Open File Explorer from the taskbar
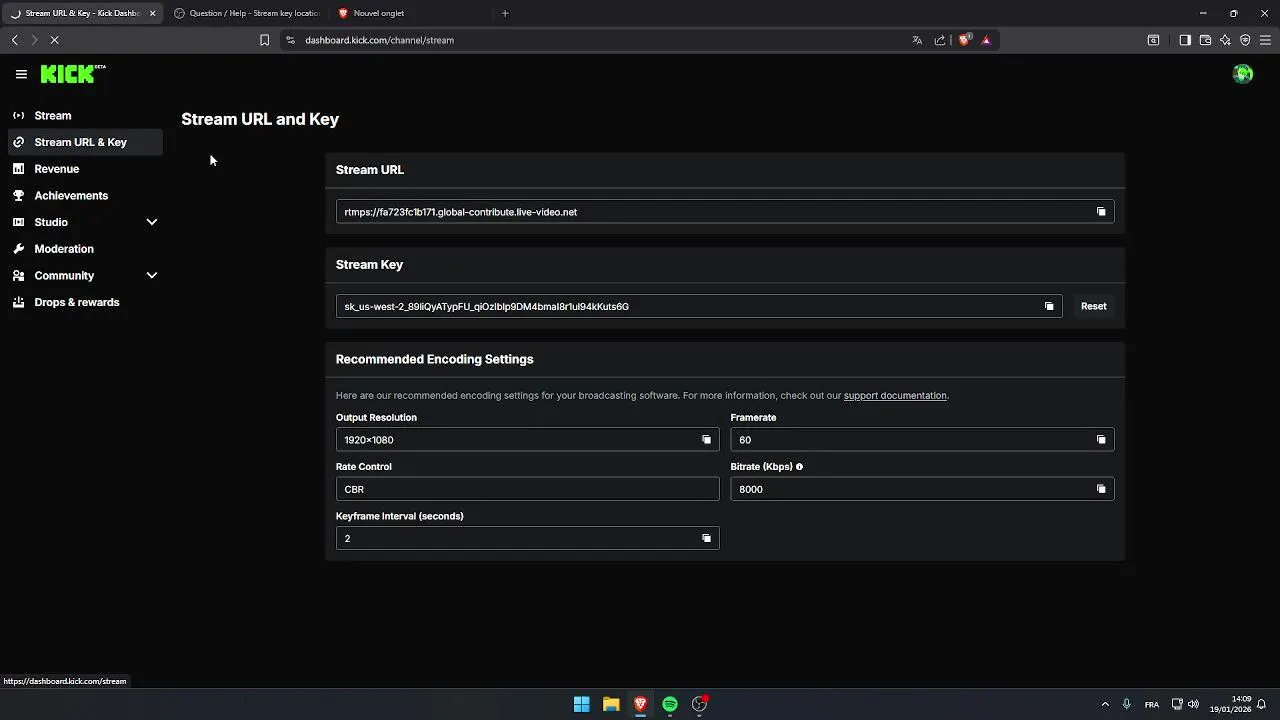 (611, 704)
